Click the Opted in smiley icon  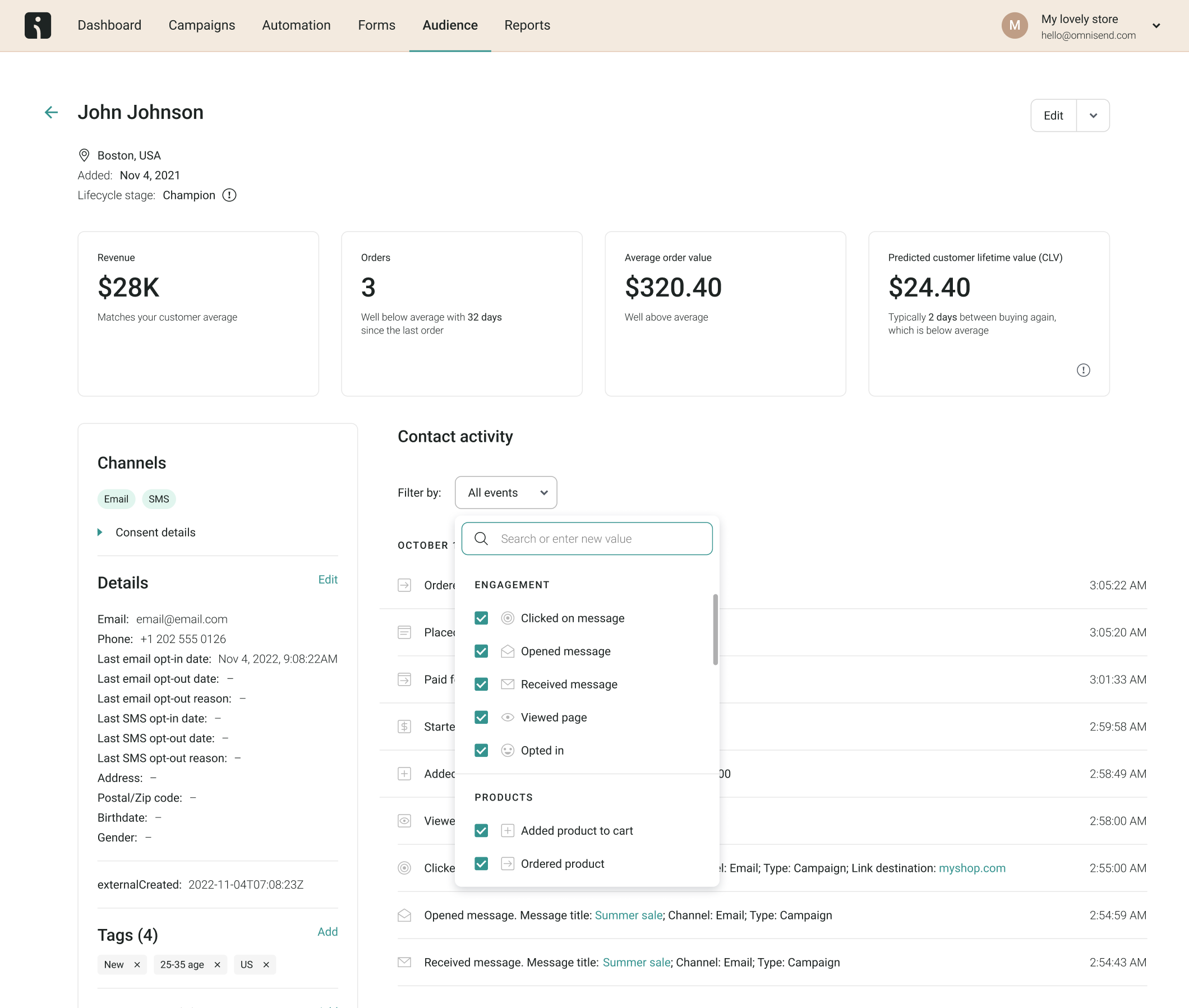508,751
